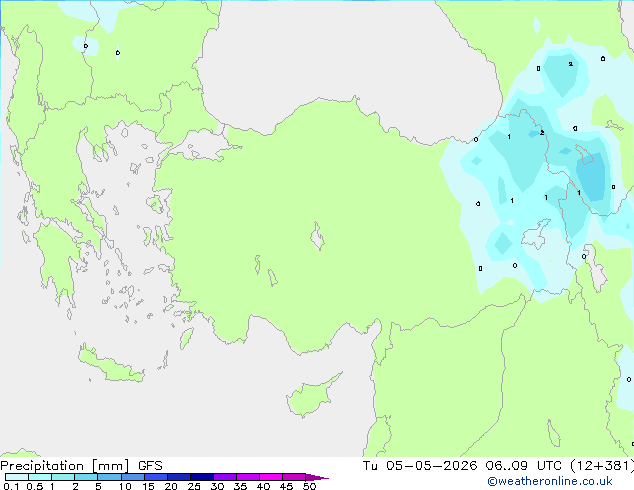
Task: Click the legend label 20
Action: tap(171, 486)
